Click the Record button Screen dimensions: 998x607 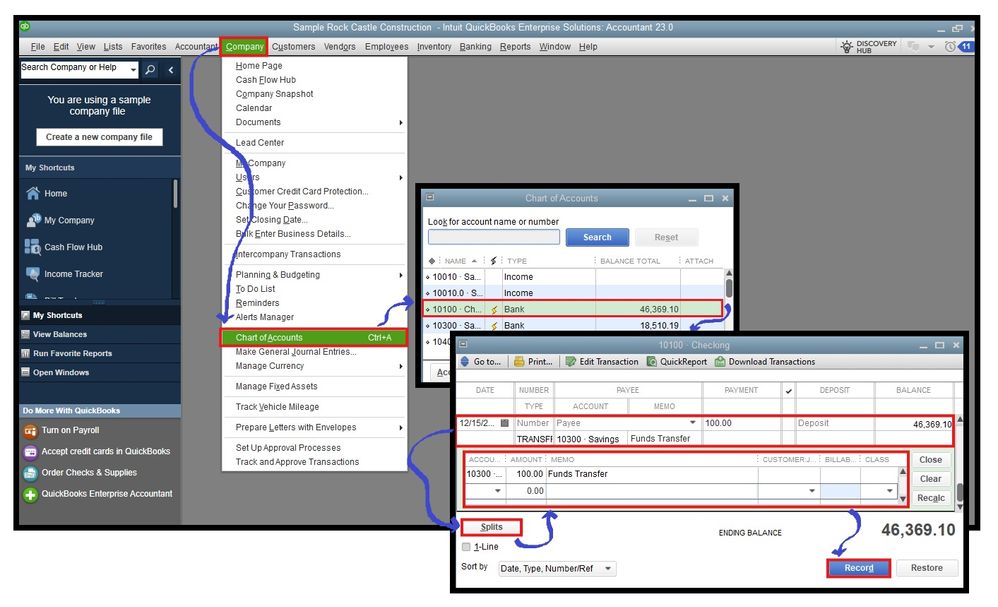point(859,568)
